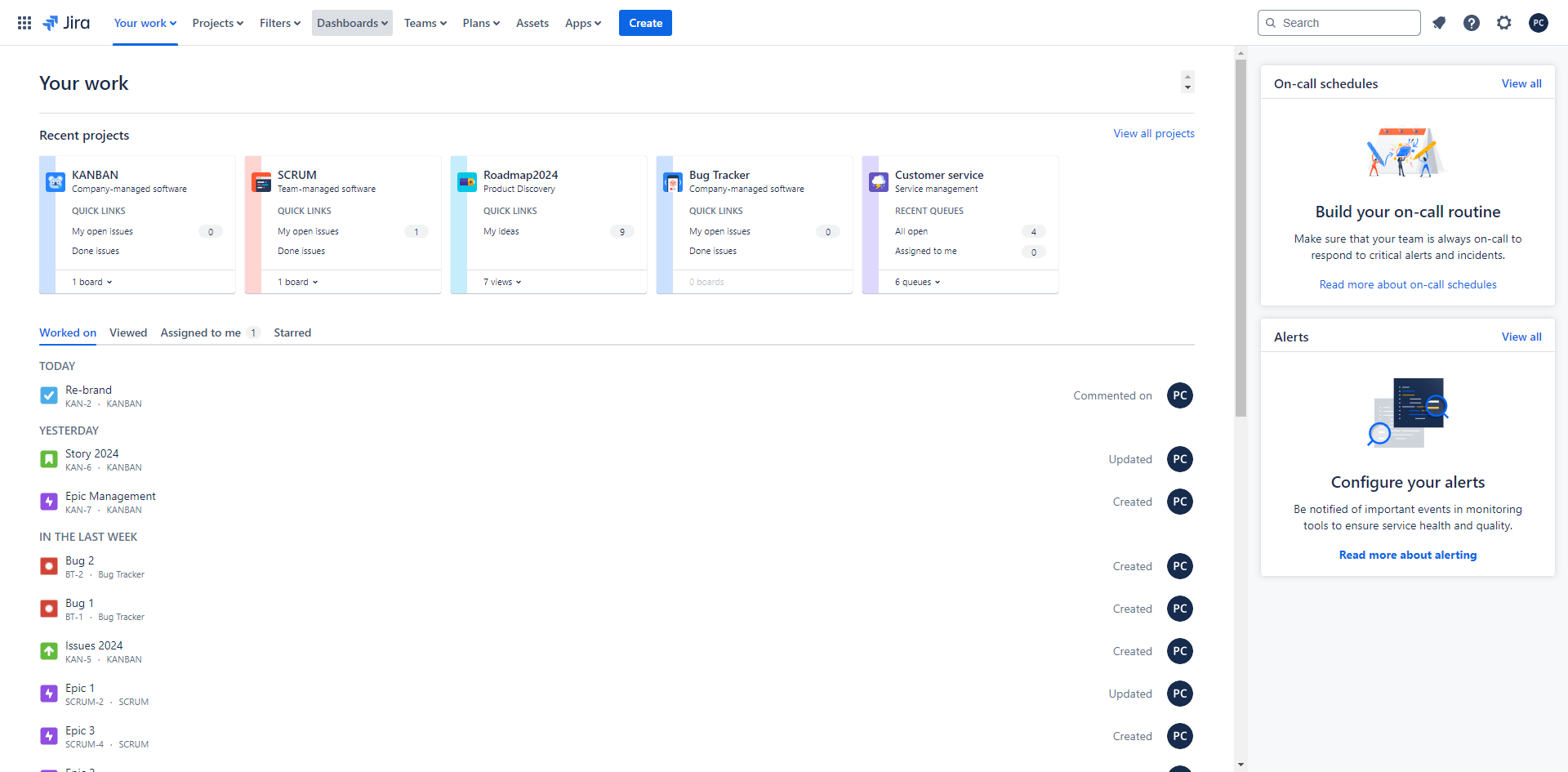Expand the Your work menu

(x=145, y=23)
